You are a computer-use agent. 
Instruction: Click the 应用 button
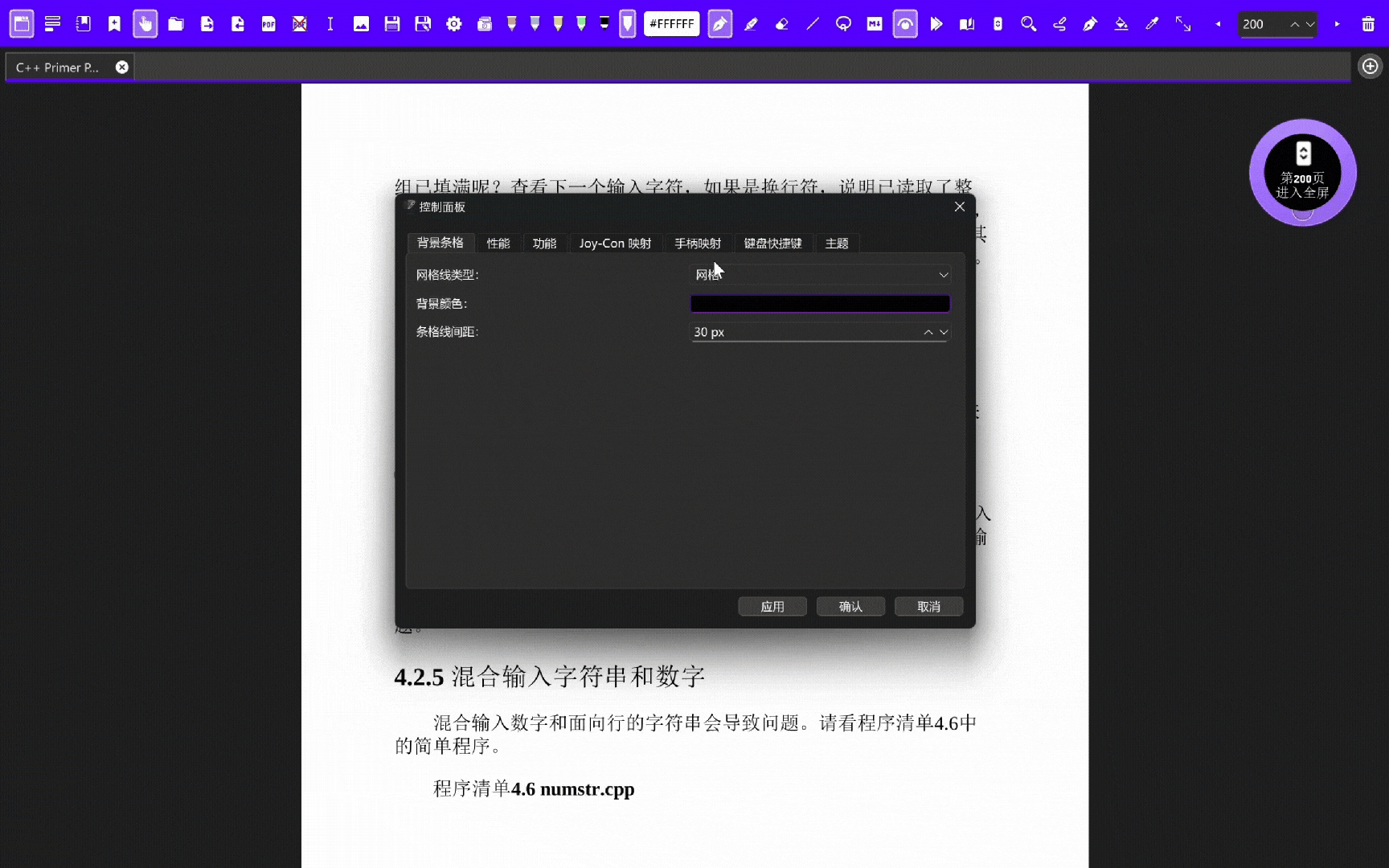coord(772,606)
